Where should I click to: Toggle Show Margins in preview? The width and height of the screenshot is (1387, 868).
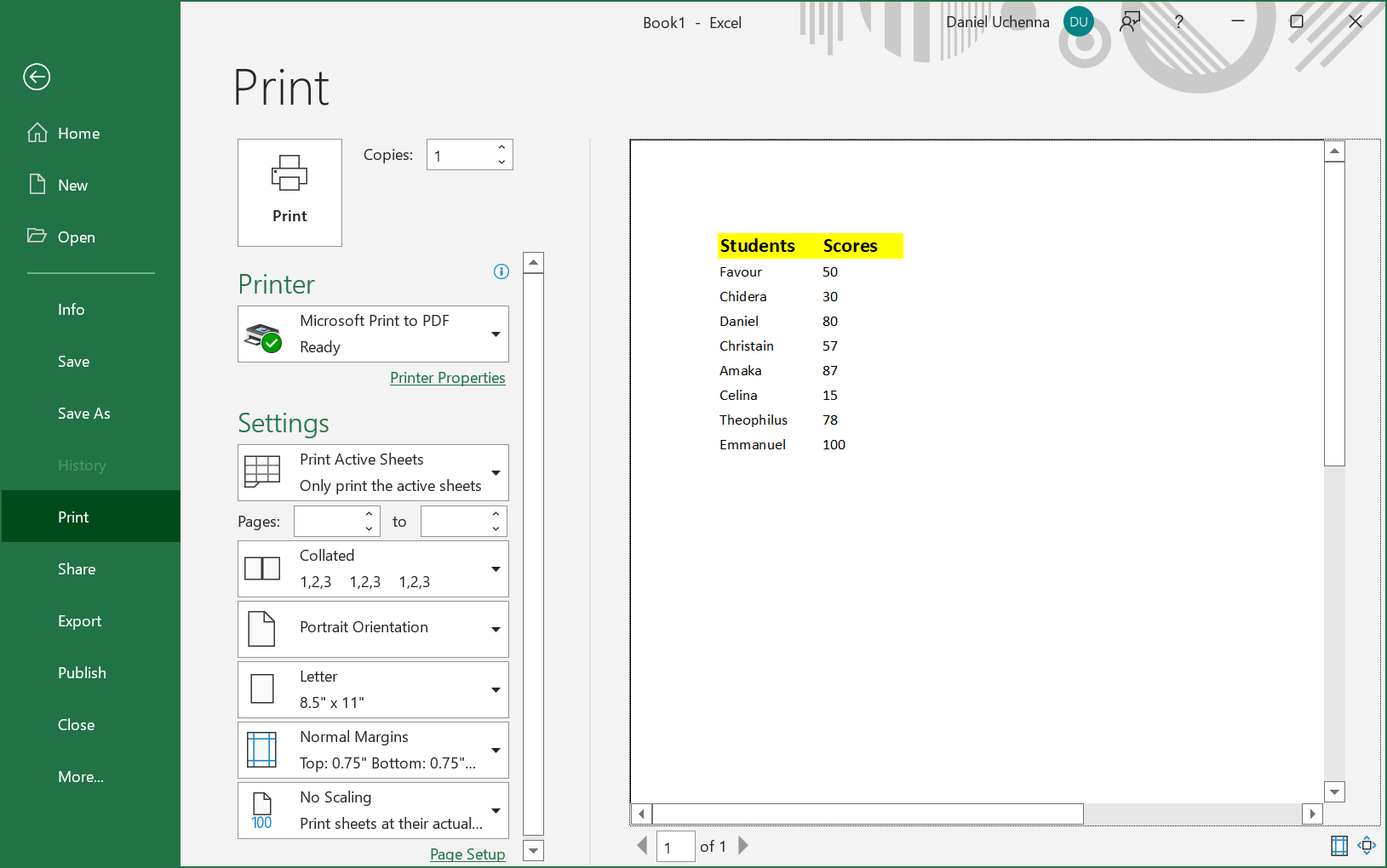1339,845
